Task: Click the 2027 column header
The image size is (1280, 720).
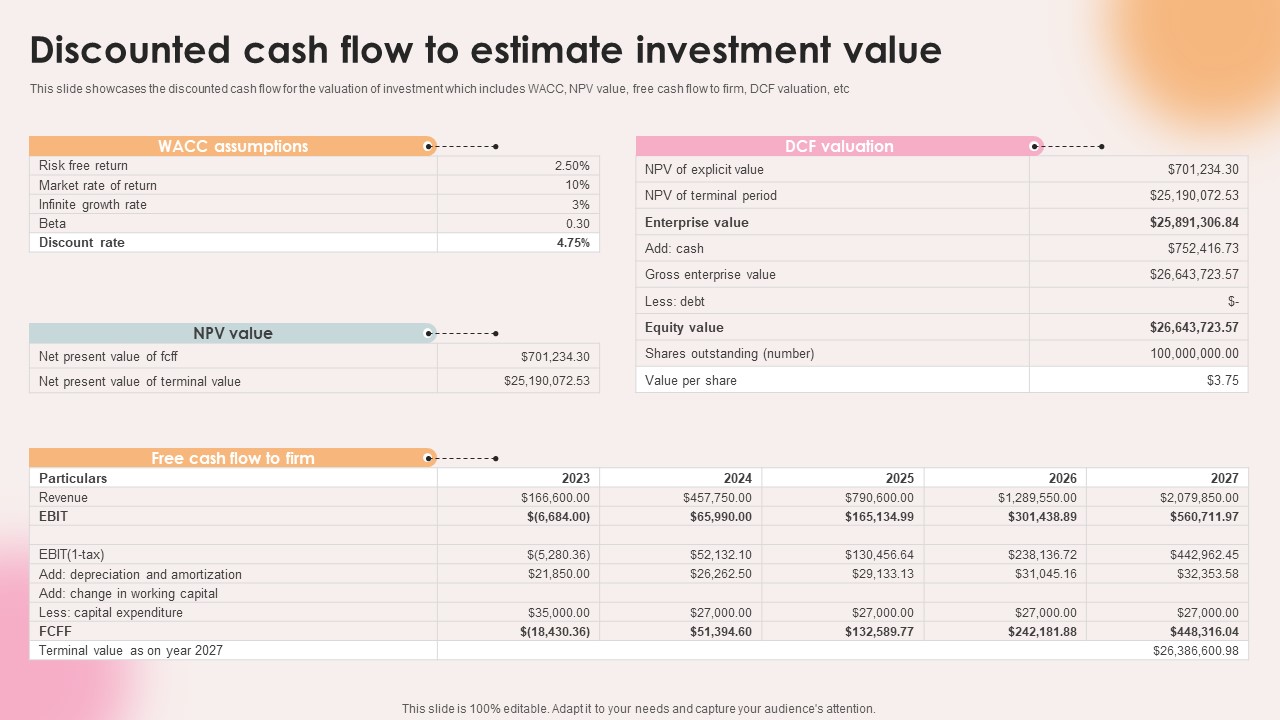Action: [x=1225, y=478]
